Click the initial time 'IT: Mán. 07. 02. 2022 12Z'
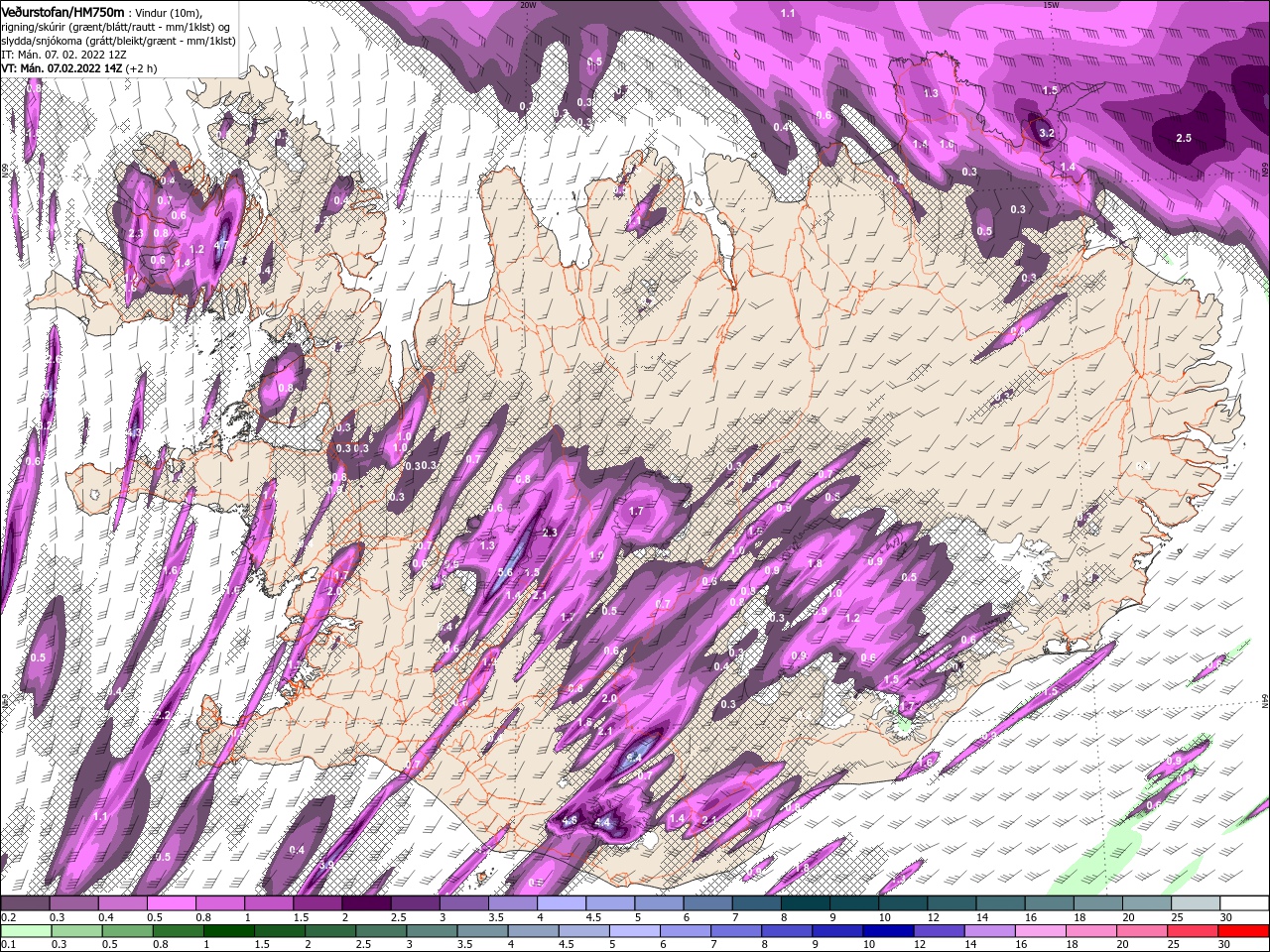 tap(63, 55)
